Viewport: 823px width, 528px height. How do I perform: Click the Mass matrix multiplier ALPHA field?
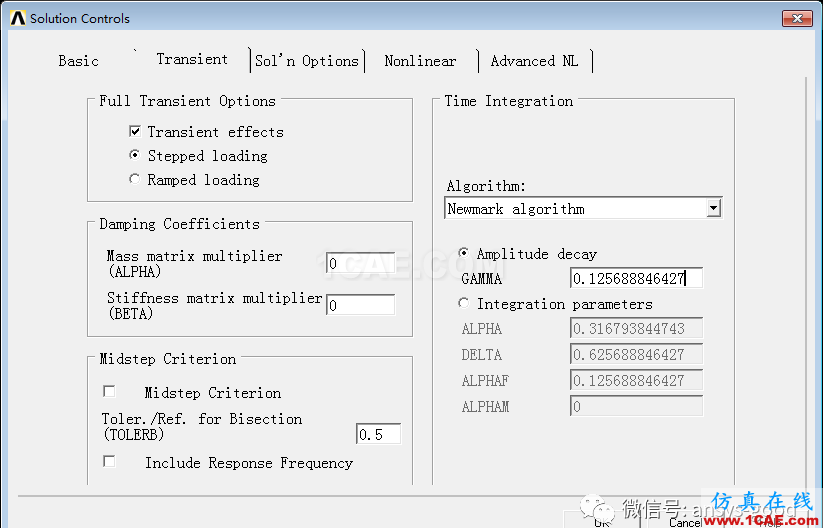click(x=361, y=263)
